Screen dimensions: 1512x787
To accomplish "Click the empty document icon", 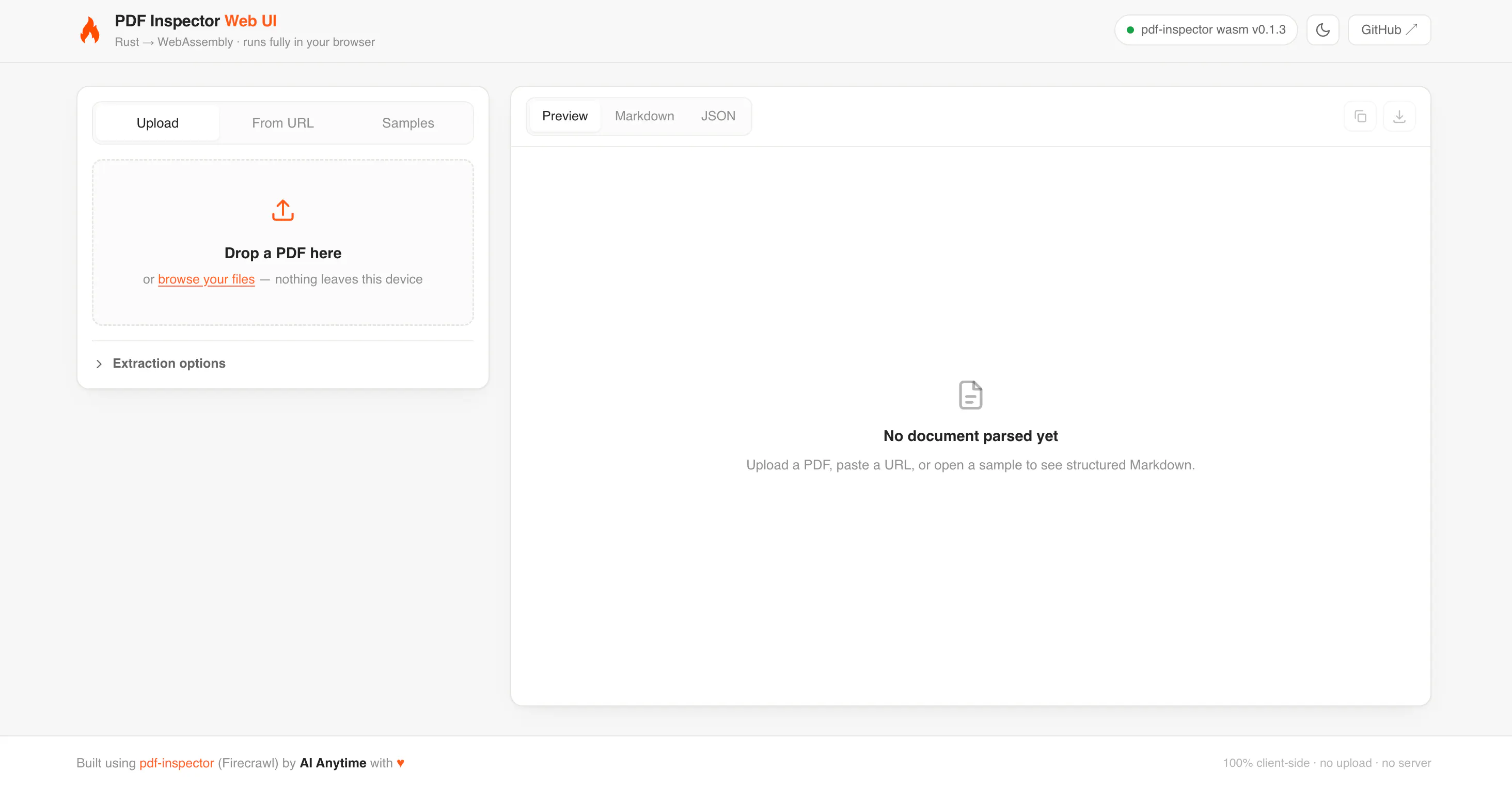I will coord(970,395).
